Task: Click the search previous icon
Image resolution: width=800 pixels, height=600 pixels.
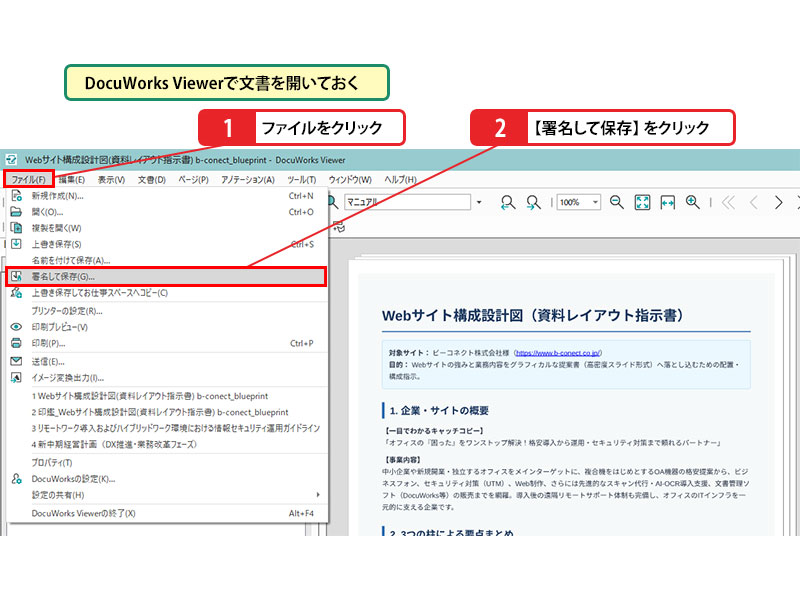Action: point(508,203)
